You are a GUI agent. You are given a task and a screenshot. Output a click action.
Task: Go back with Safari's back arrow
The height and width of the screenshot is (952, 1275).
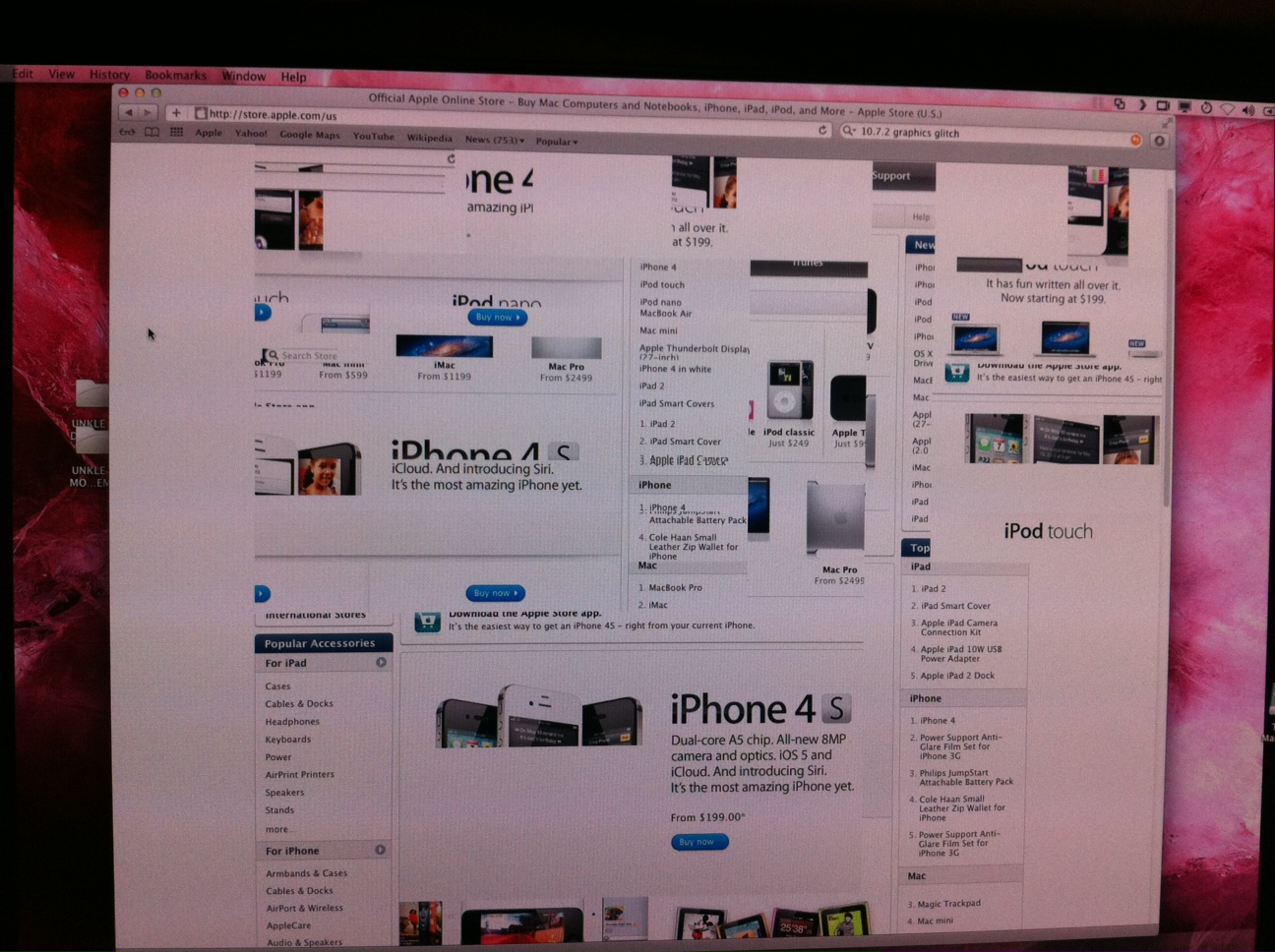(128, 113)
